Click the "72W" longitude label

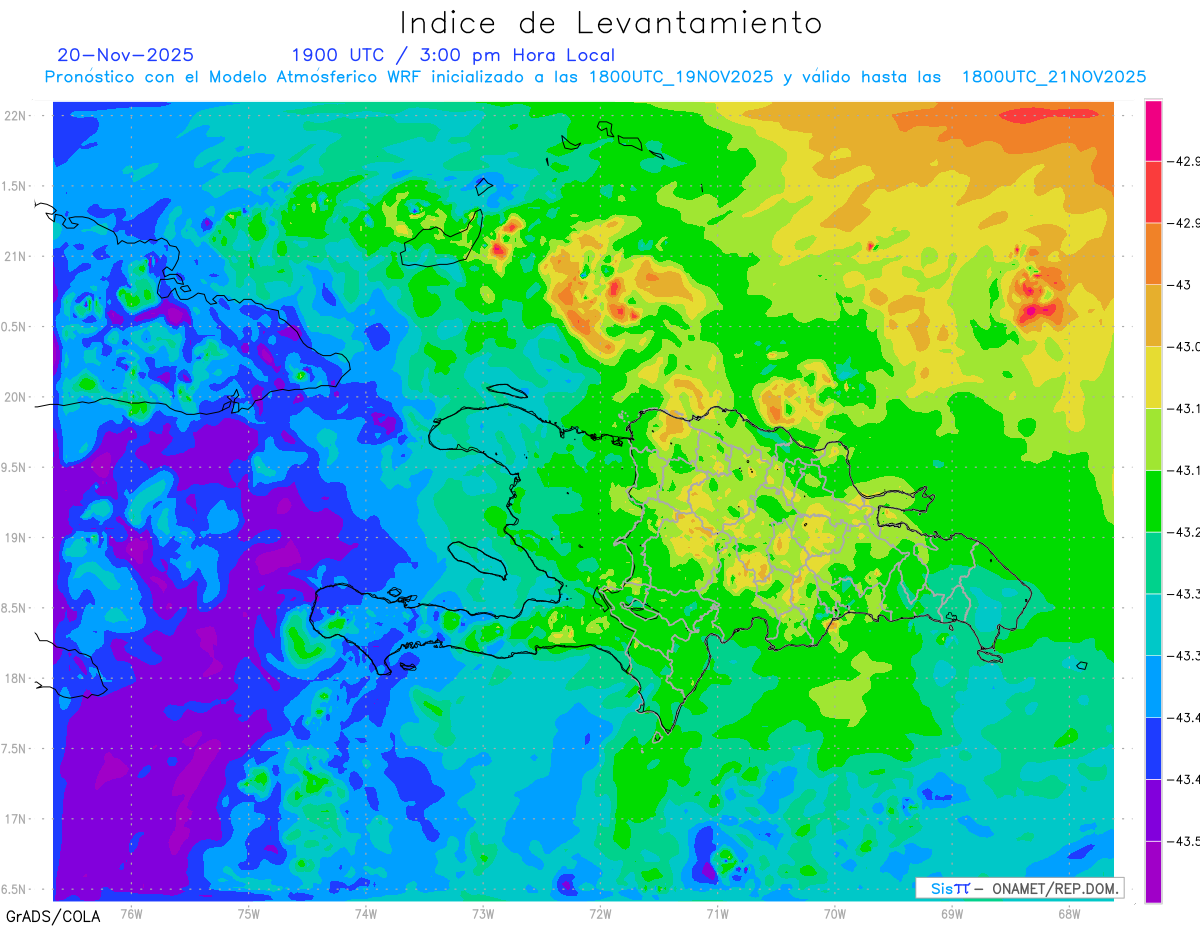[x=600, y=913]
